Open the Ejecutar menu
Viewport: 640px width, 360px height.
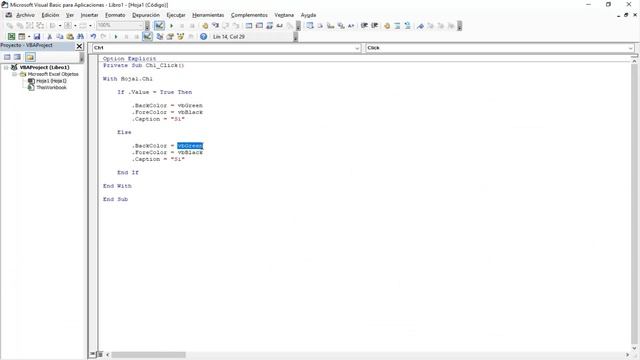coord(176,15)
